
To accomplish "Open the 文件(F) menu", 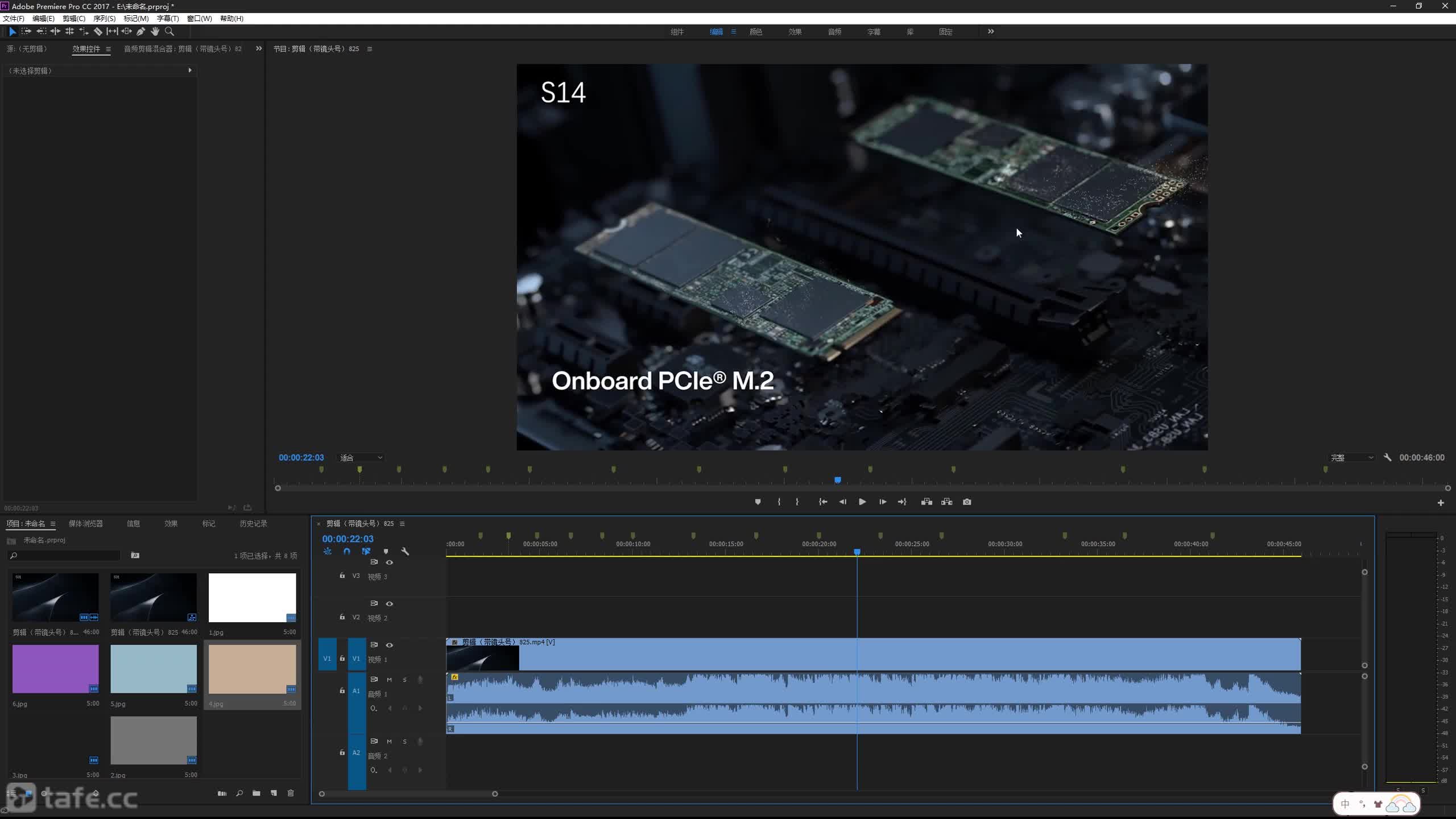I will (14, 19).
